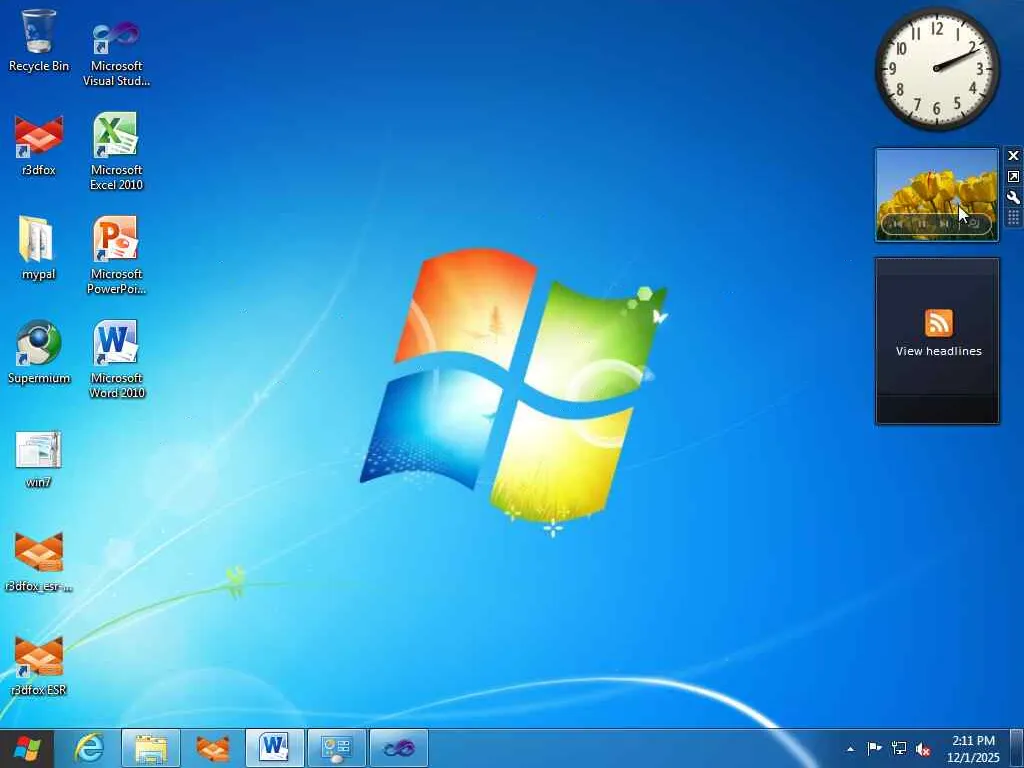Go to previous slide in Slide Show gadget
This screenshot has width=1024, height=768.
[897, 224]
